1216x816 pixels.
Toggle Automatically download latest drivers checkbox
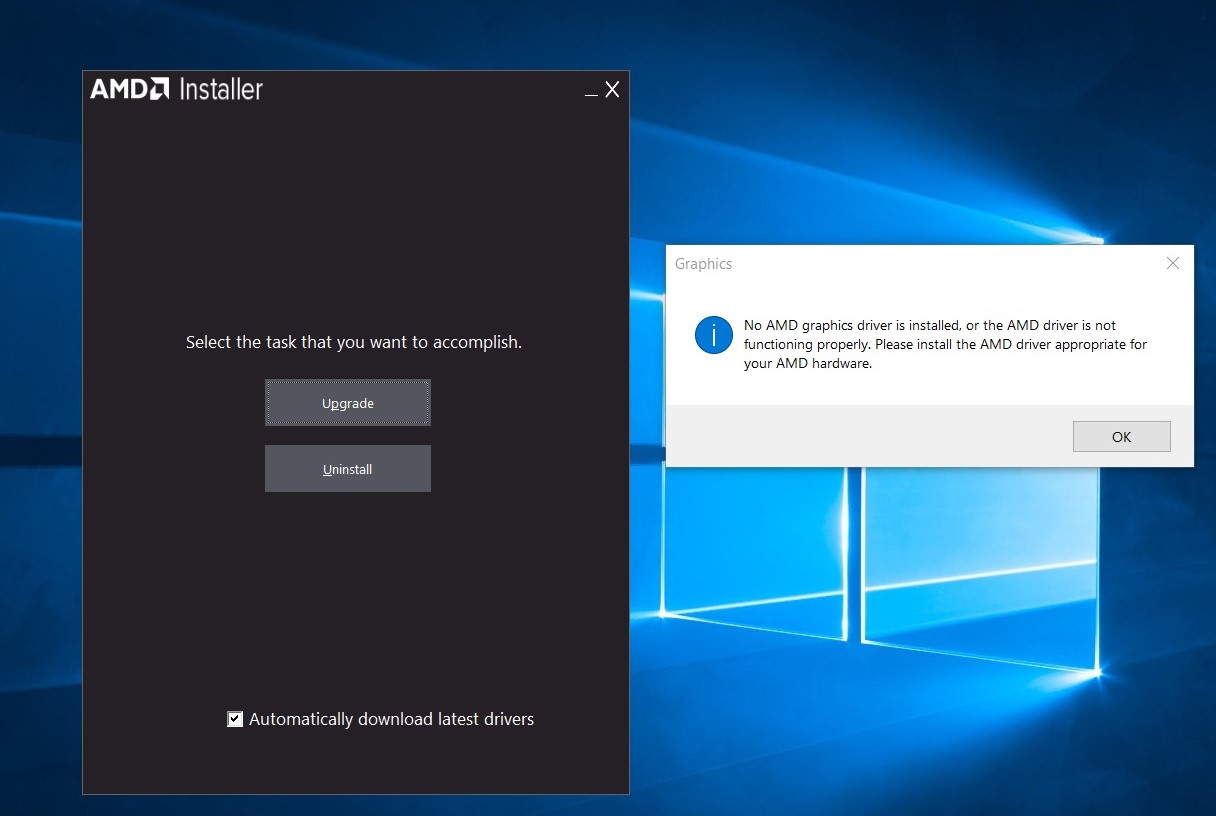point(235,719)
